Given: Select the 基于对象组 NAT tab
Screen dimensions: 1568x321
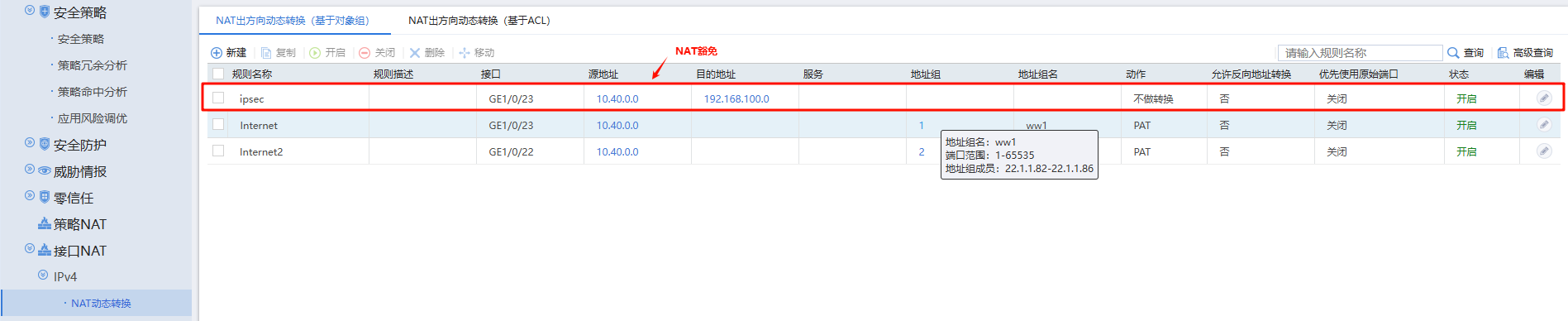Looking at the screenshot, I should coord(293,21).
